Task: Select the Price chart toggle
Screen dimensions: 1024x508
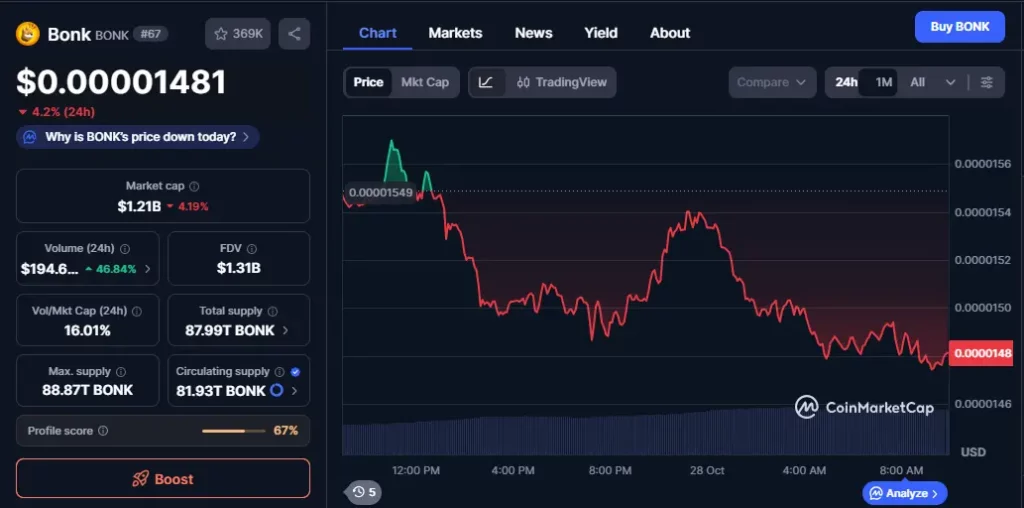Action: [368, 82]
